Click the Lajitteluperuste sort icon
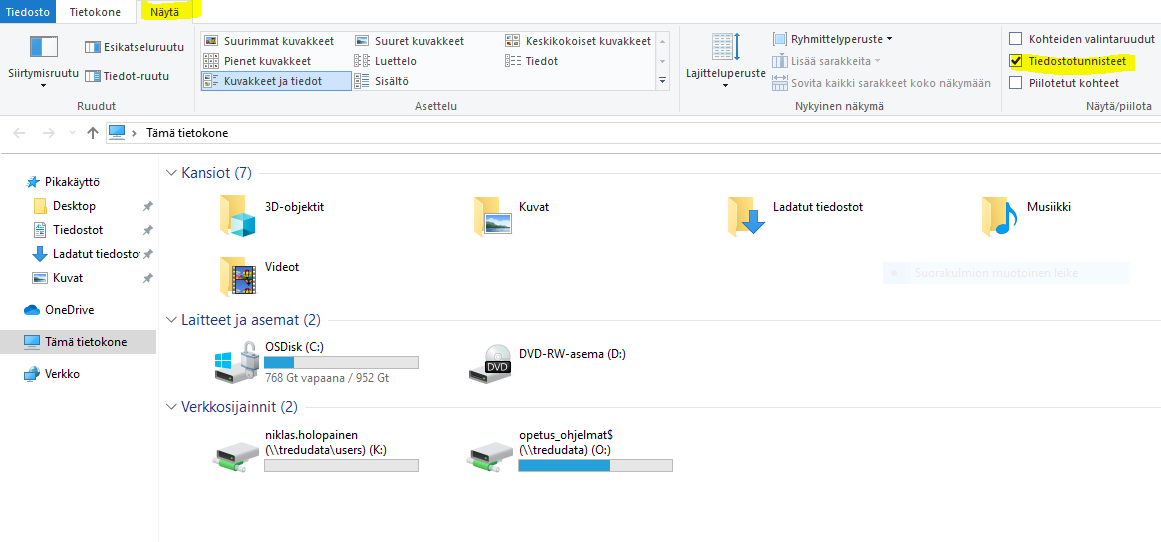This screenshot has height=542, width=1161. (725, 48)
